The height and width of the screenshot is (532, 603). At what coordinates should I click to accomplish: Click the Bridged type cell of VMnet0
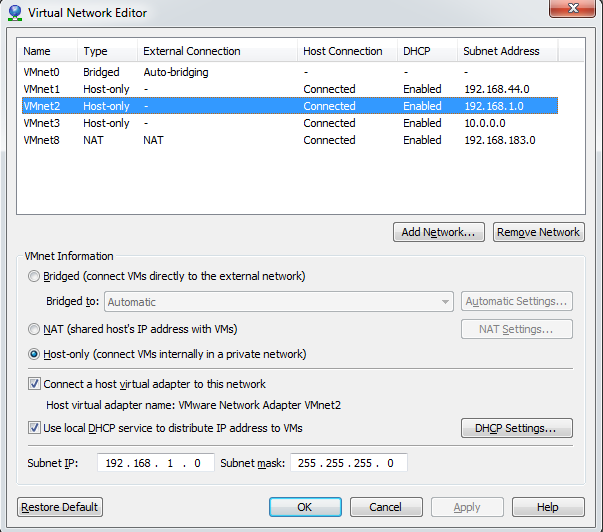point(101,72)
